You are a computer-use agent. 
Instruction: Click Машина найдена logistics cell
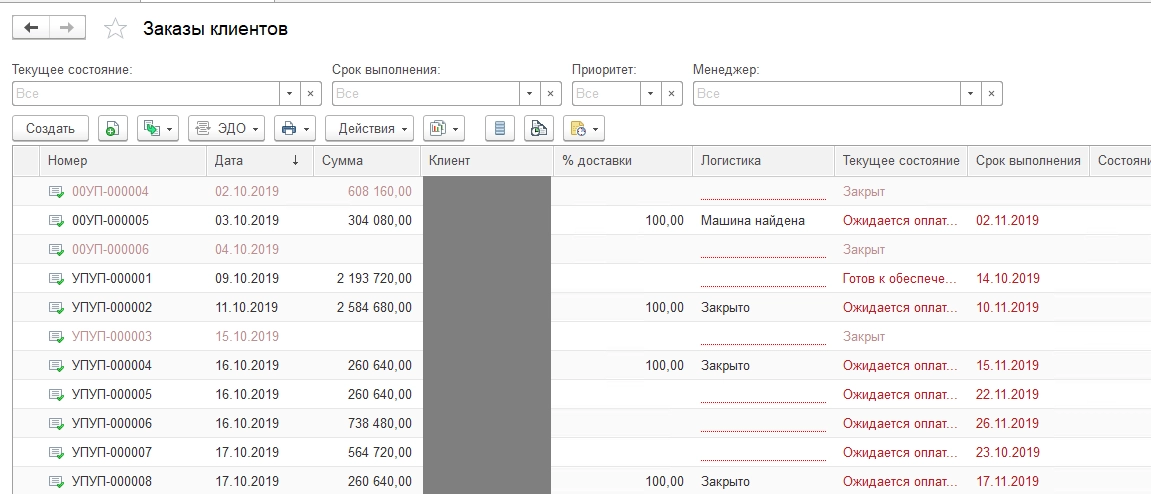click(x=752, y=221)
